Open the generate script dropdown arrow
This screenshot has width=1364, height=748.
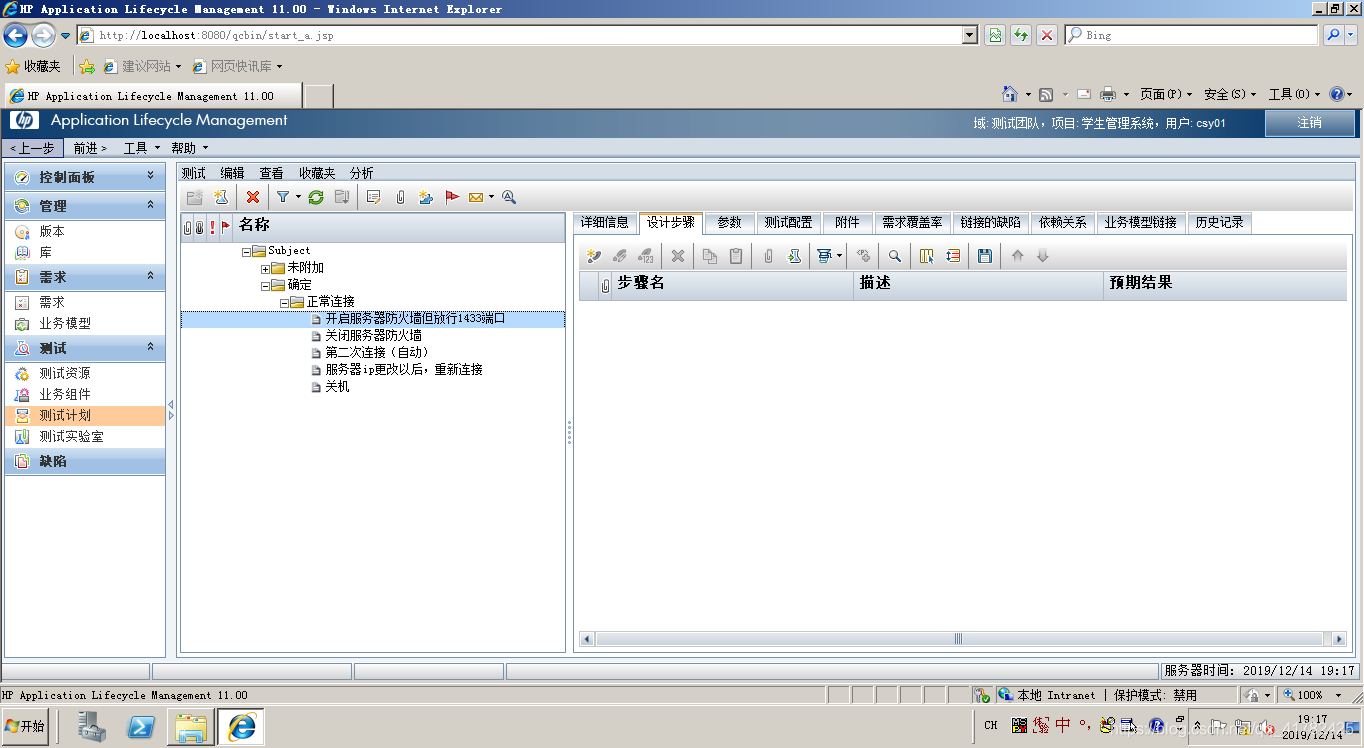click(839, 256)
